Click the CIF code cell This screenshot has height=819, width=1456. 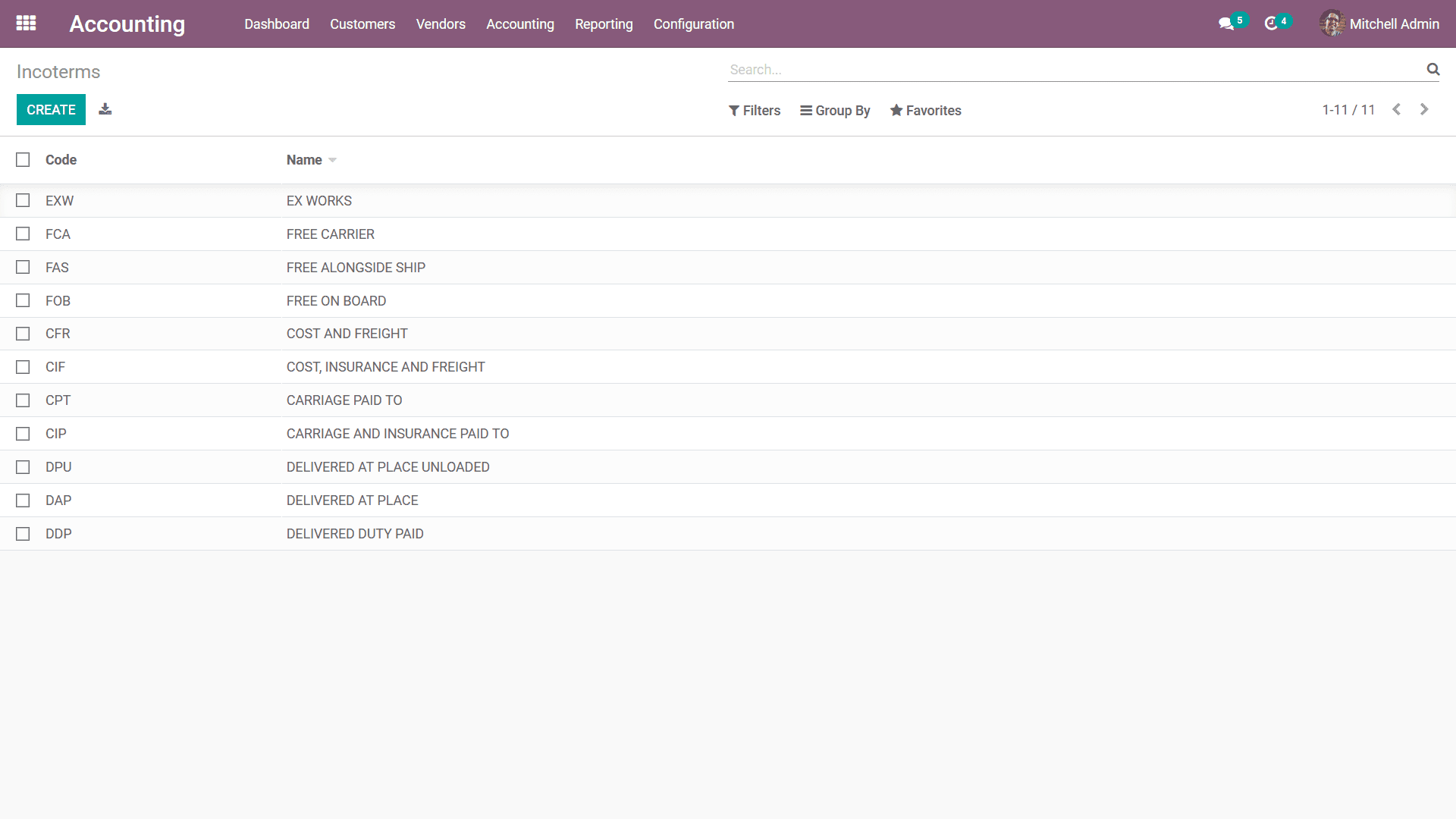pyautogui.click(x=55, y=367)
